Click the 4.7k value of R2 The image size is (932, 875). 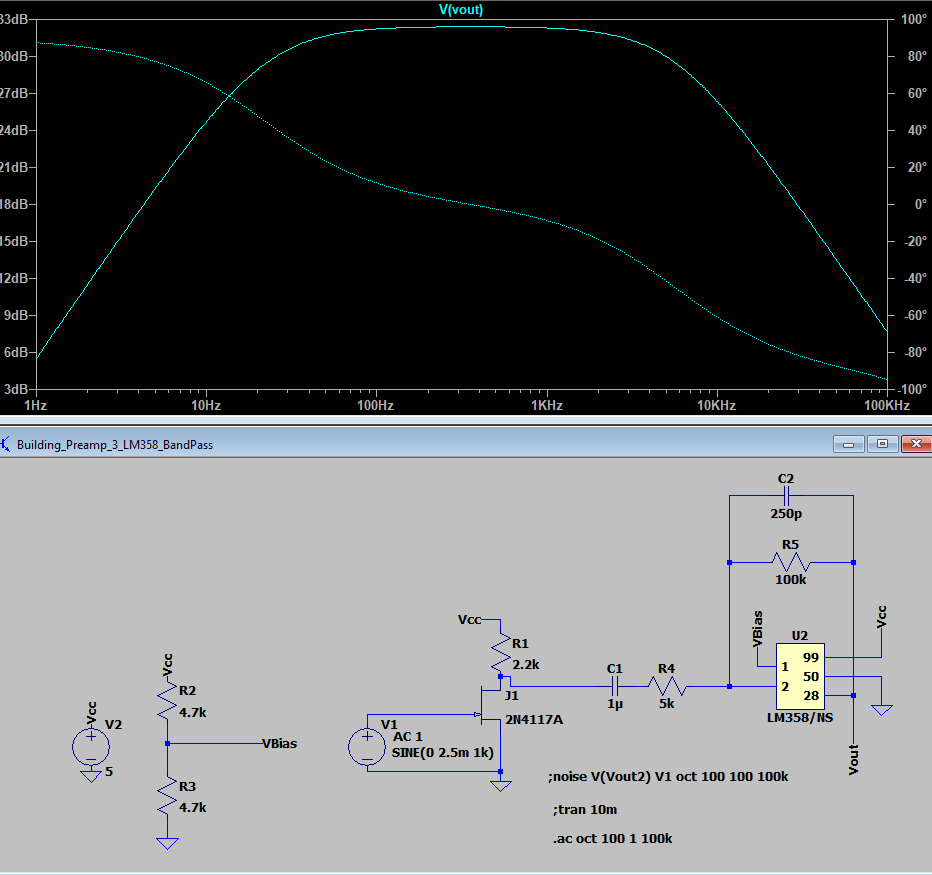click(193, 712)
